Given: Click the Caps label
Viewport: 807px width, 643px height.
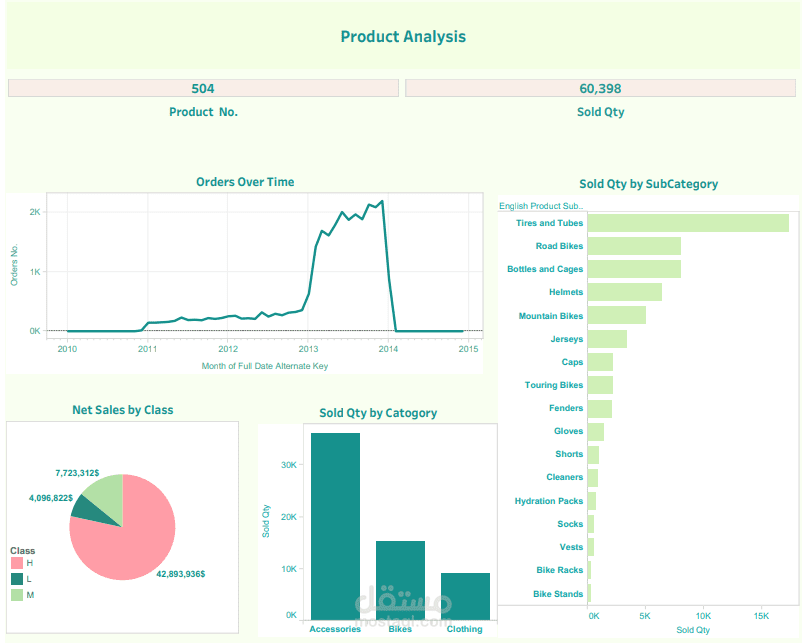Looking at the screenshot, I should [572, 362].
